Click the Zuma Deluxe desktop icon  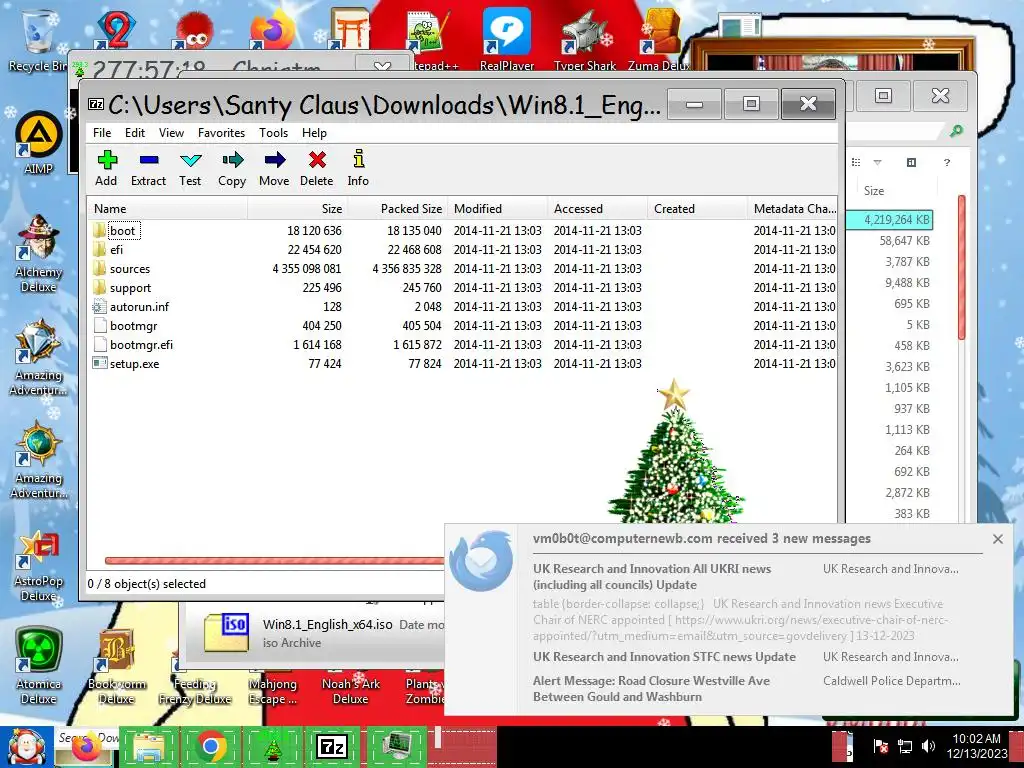pyautogui.click(x=658, y=39)
